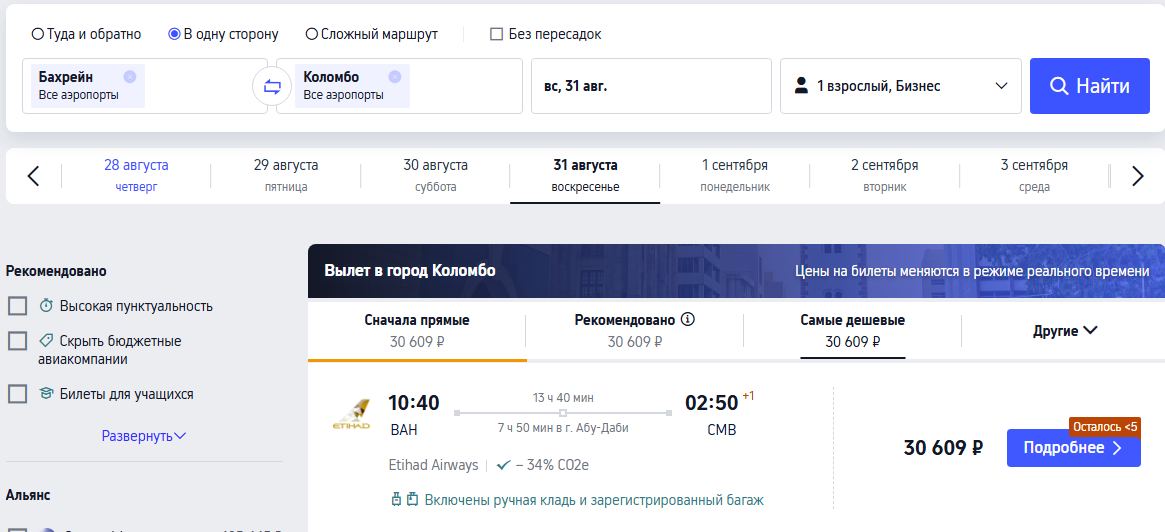Swap origin and destination cities
This screenshot has height=532, width=1165.
tap(272, 86)
